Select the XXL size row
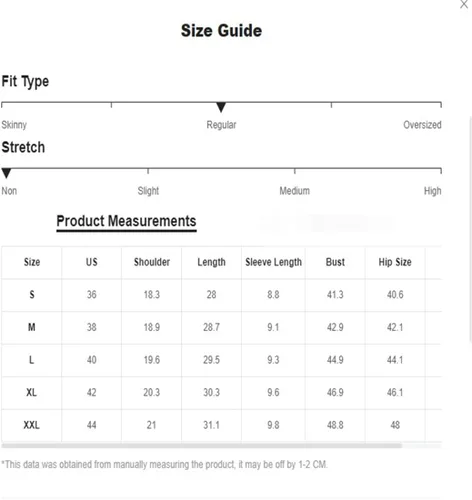Screen dimensions: 472x500 pos(221,425)
